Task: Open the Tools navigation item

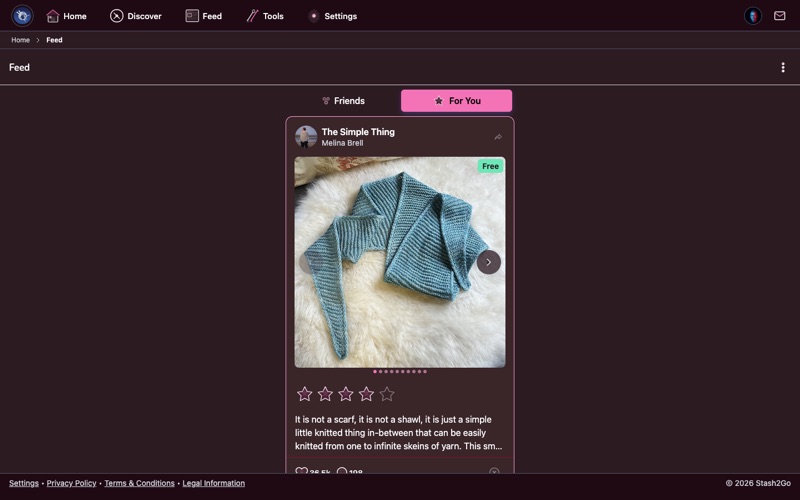Action: (x=265, y=16)
